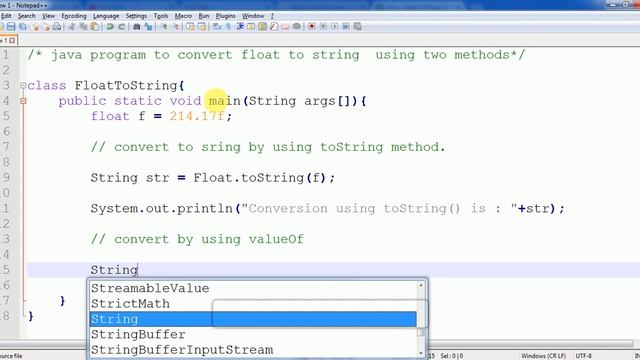
Task: Click Sel : 0 | 0 status entry
Action: pyautogui.click(x=452, y=356)
